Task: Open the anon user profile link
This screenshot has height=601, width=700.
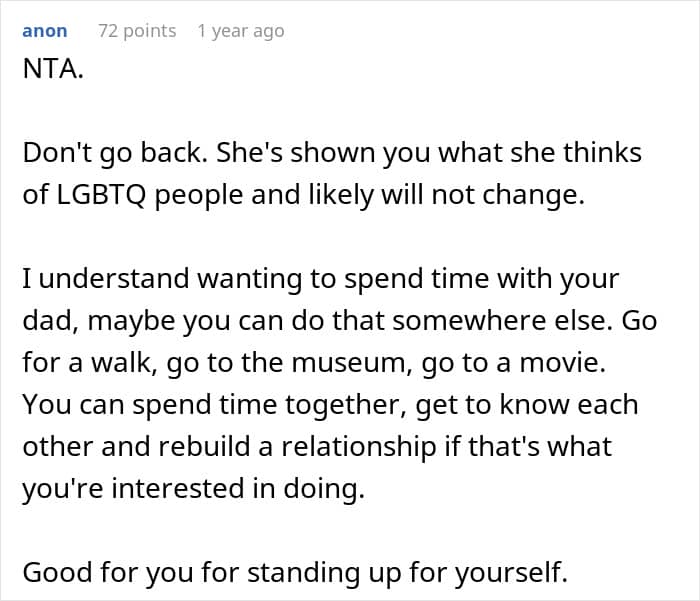Action: click(44, 31)
